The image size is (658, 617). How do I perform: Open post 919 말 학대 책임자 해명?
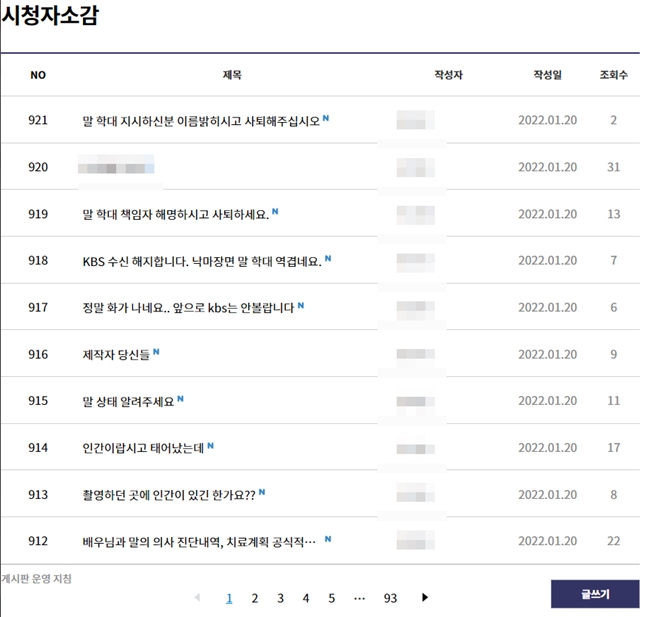(x=175, y=214)
